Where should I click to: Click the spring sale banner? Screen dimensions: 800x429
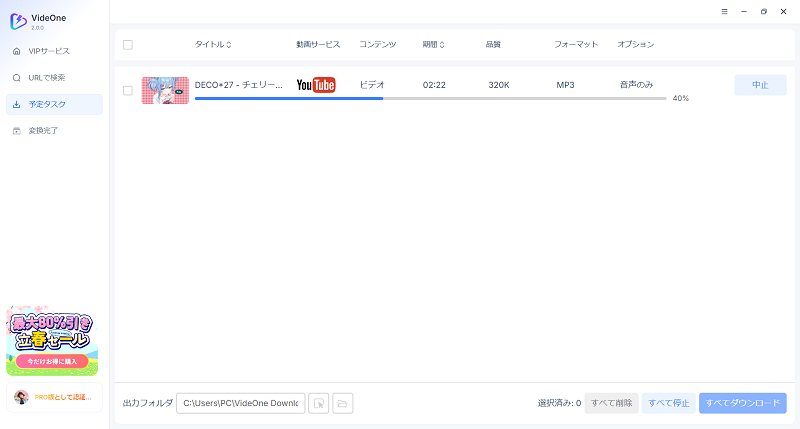pos(52,340)
